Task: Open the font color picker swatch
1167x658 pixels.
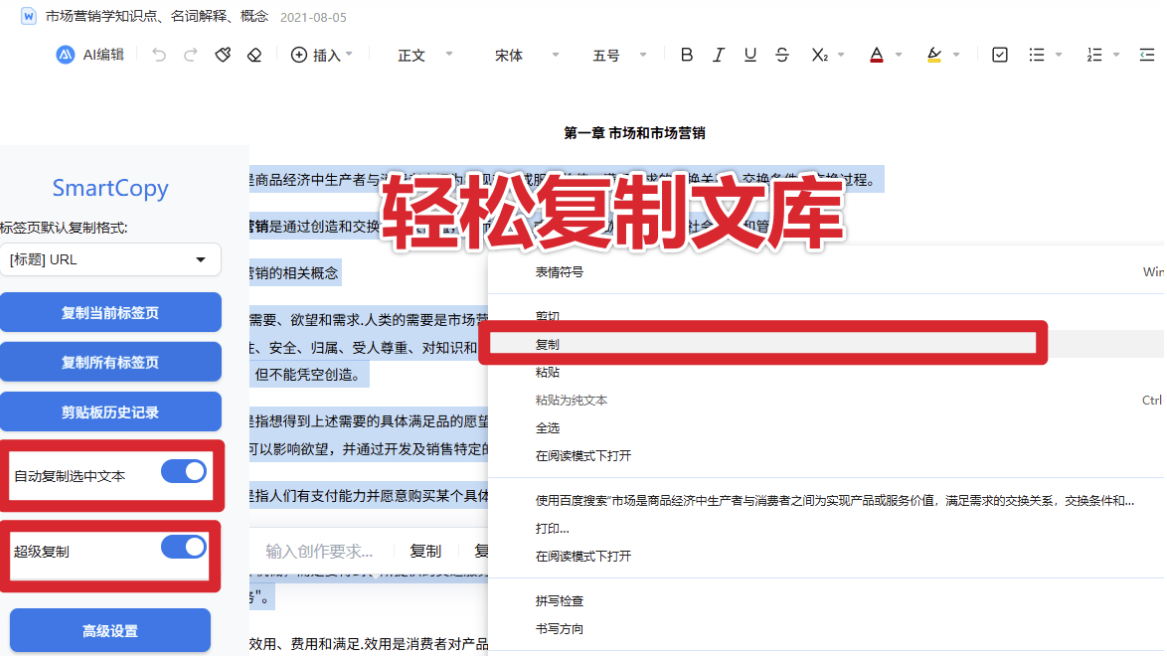Action: coord(877,54)
